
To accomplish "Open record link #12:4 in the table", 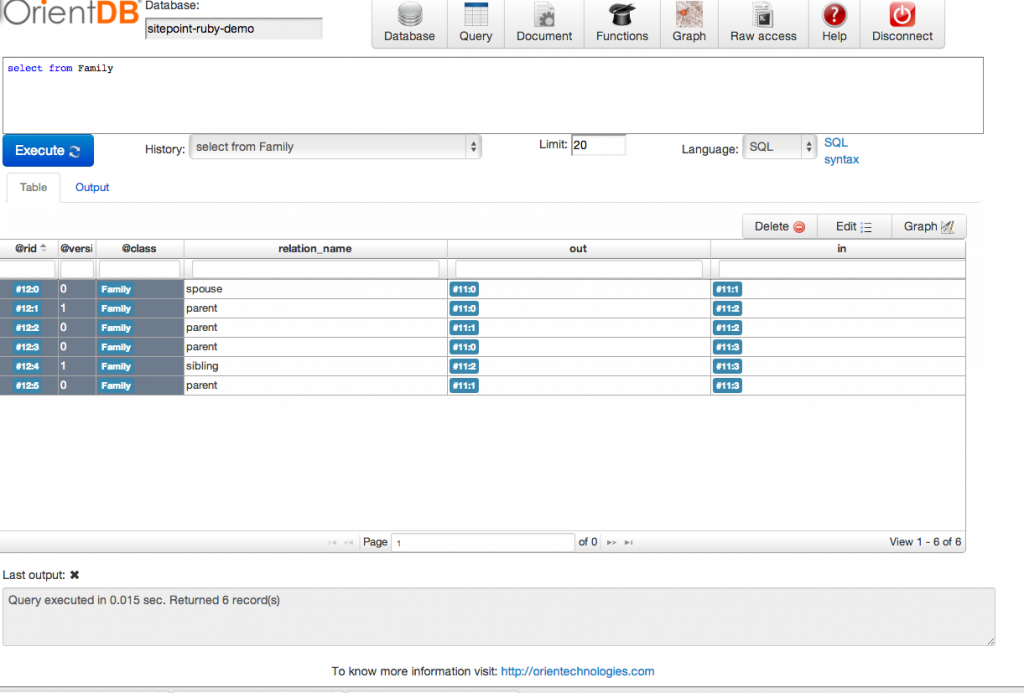I will 28,366.
